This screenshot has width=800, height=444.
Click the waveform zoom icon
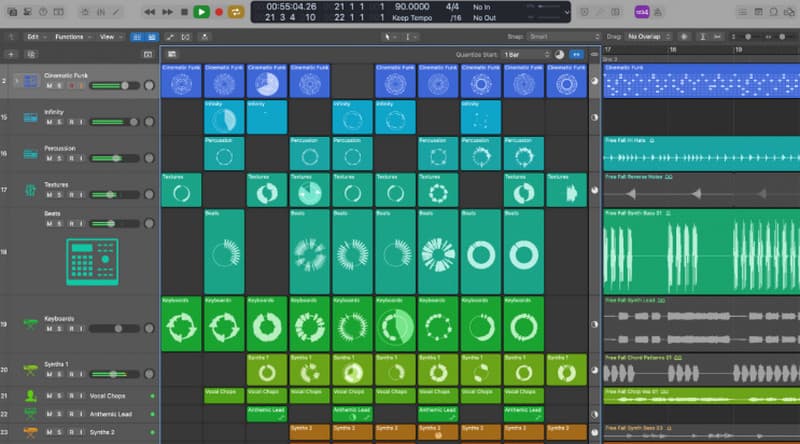tap(684, 37)
